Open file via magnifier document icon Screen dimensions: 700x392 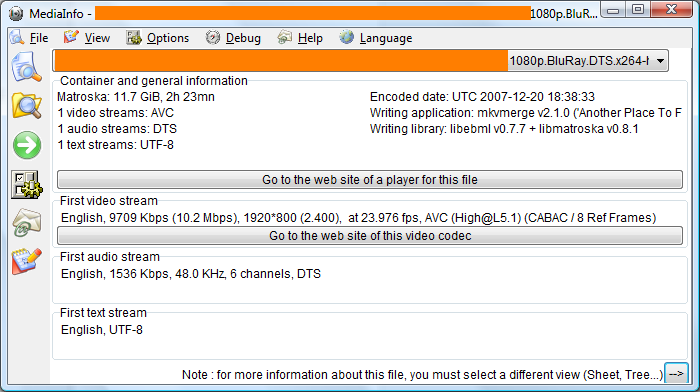(x=27, y=67)
